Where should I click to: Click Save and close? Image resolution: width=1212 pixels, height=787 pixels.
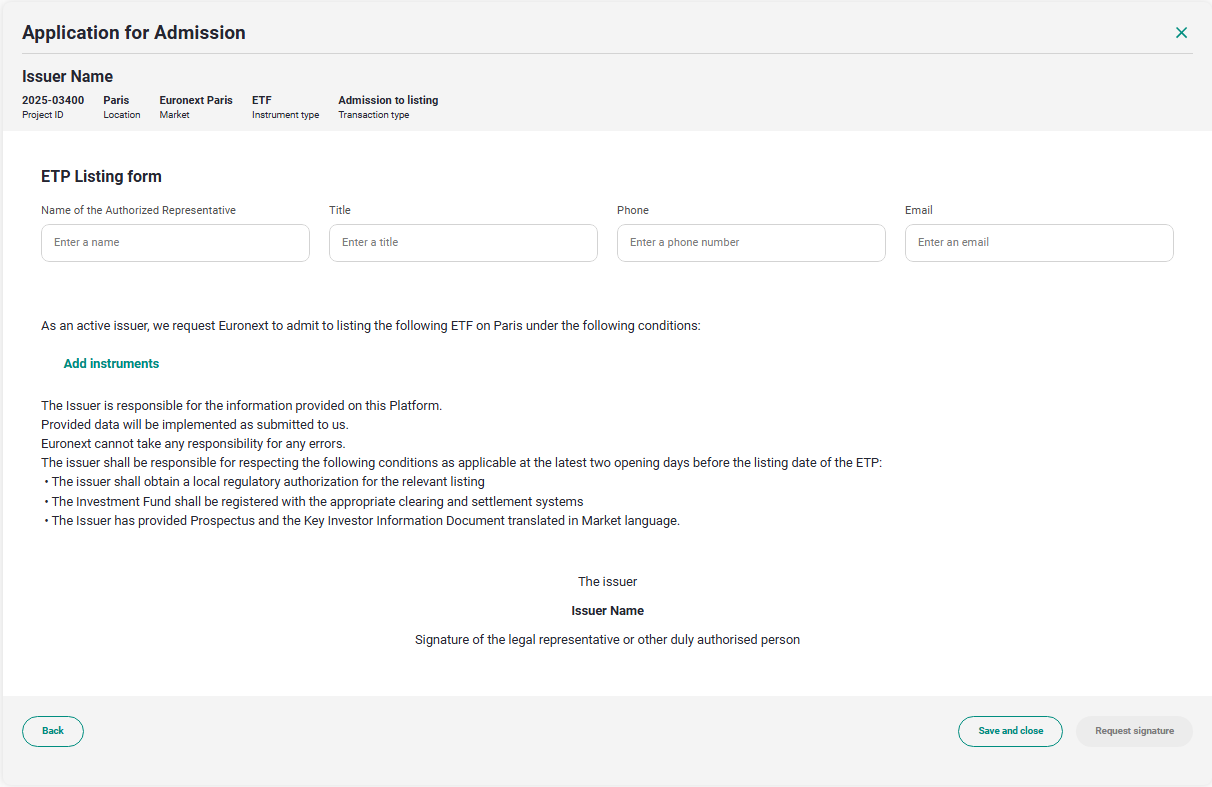tap(1010, 731)
